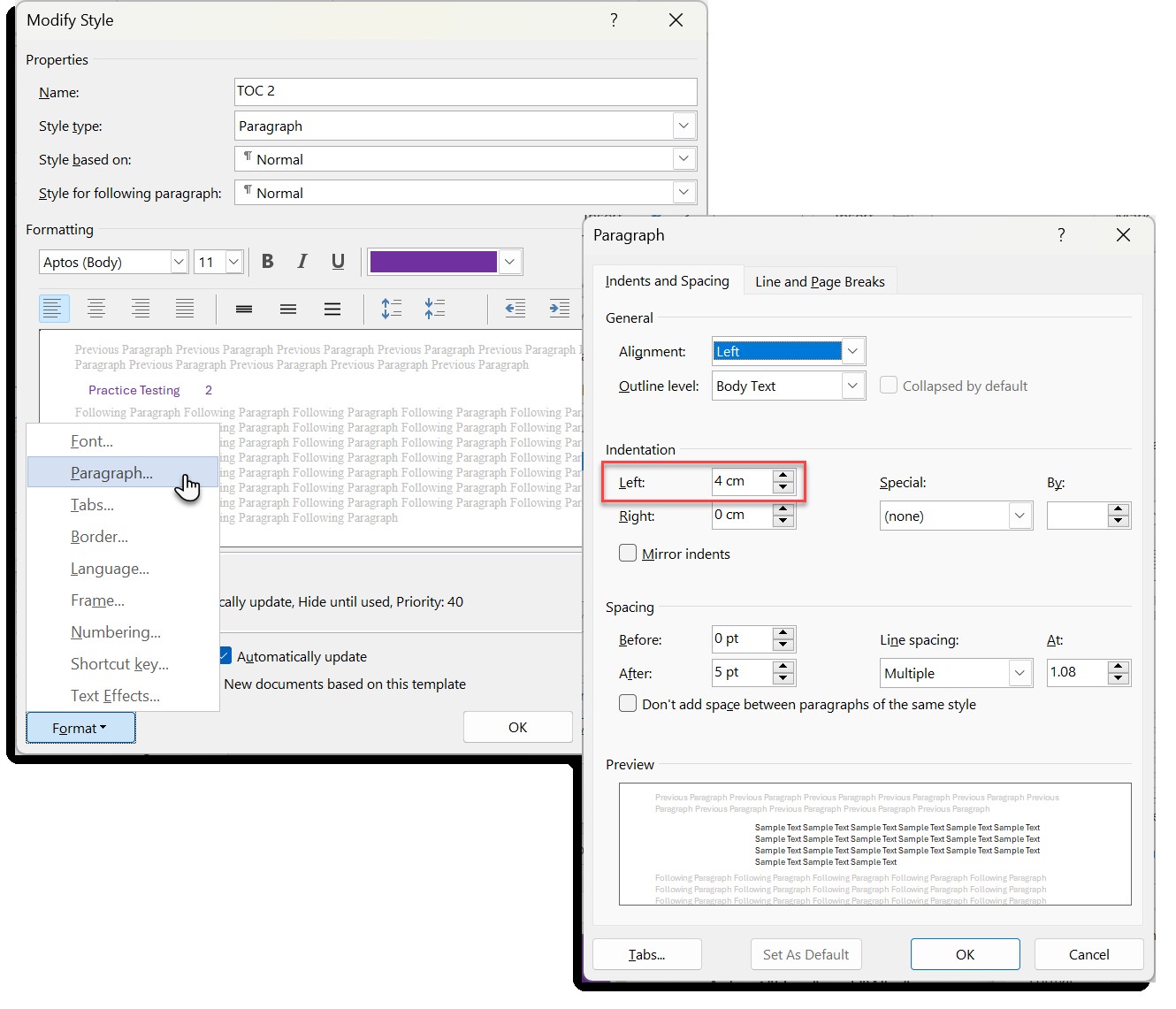The image size is (1176, 1009).
Task: Choose Tabs... from Format menu
Action: [x=123, y=504]
